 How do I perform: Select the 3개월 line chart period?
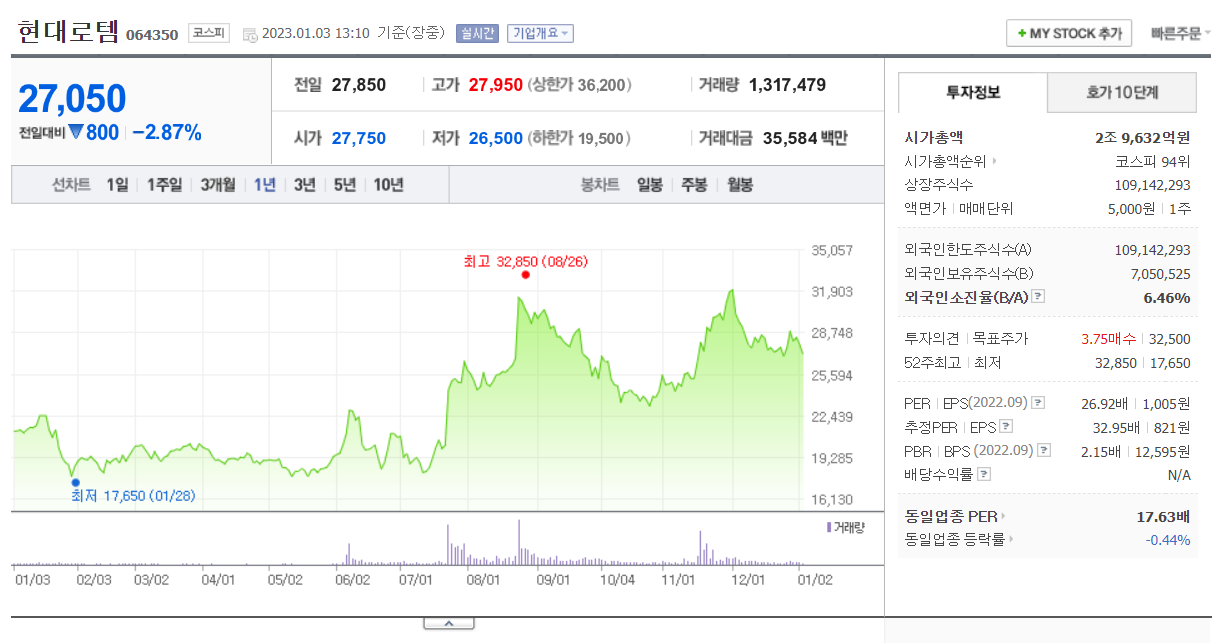(x=218, y=185)
